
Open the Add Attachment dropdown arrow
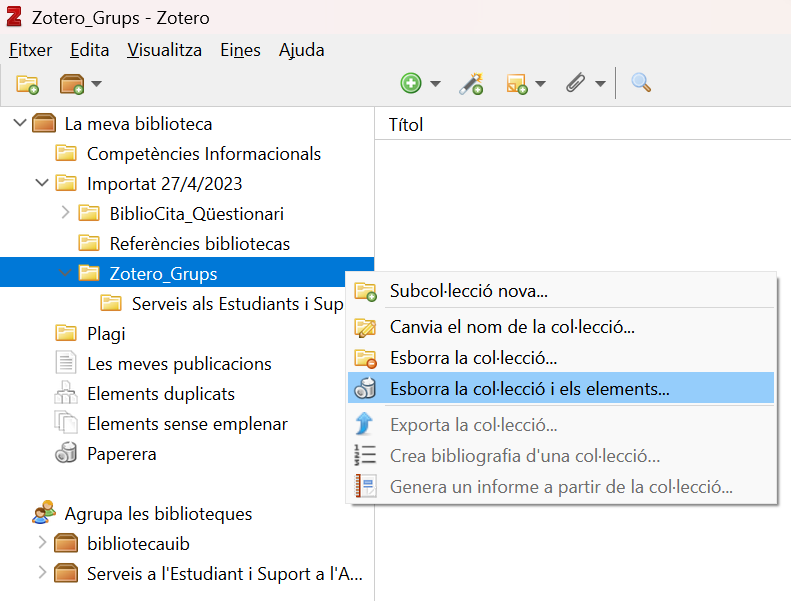point(600,84)
